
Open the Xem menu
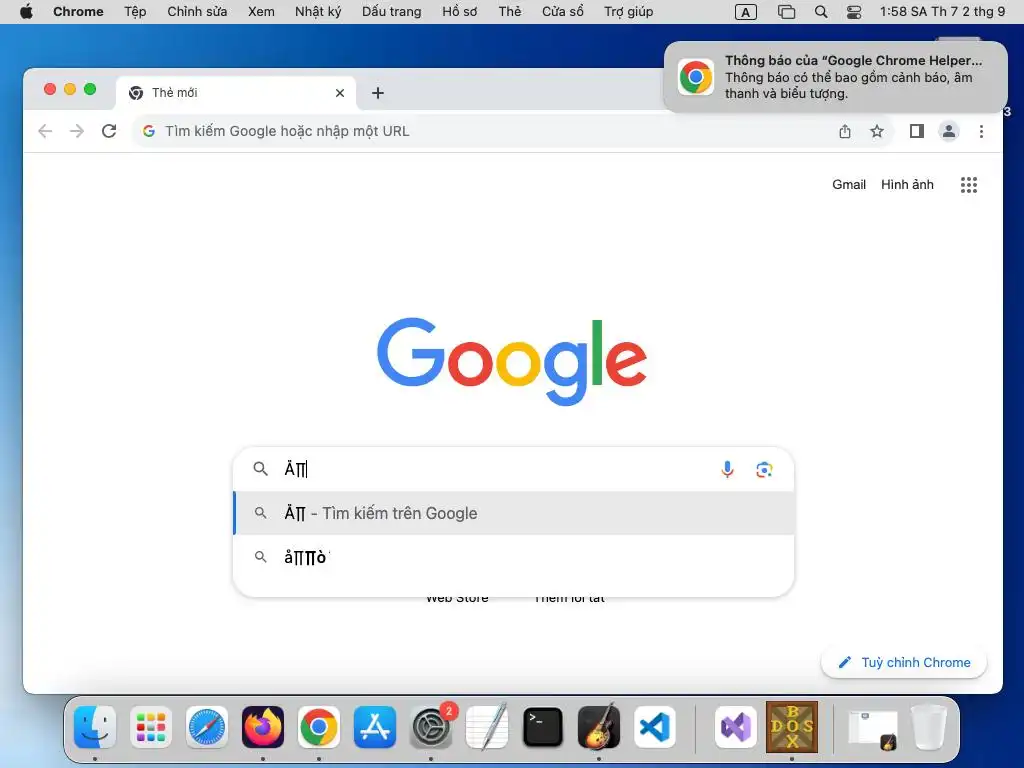[x=261, y=12]
